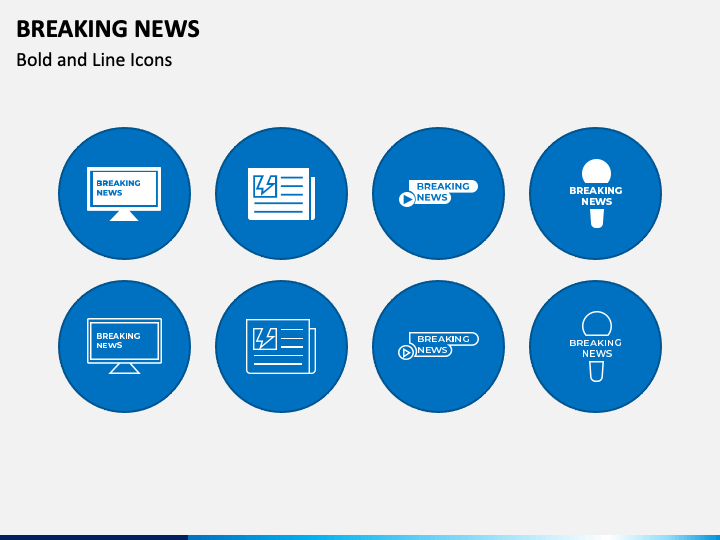Screen dimensions: 720x540
Task: Select the line-style newspaper icon
Action: pos(281,346)
